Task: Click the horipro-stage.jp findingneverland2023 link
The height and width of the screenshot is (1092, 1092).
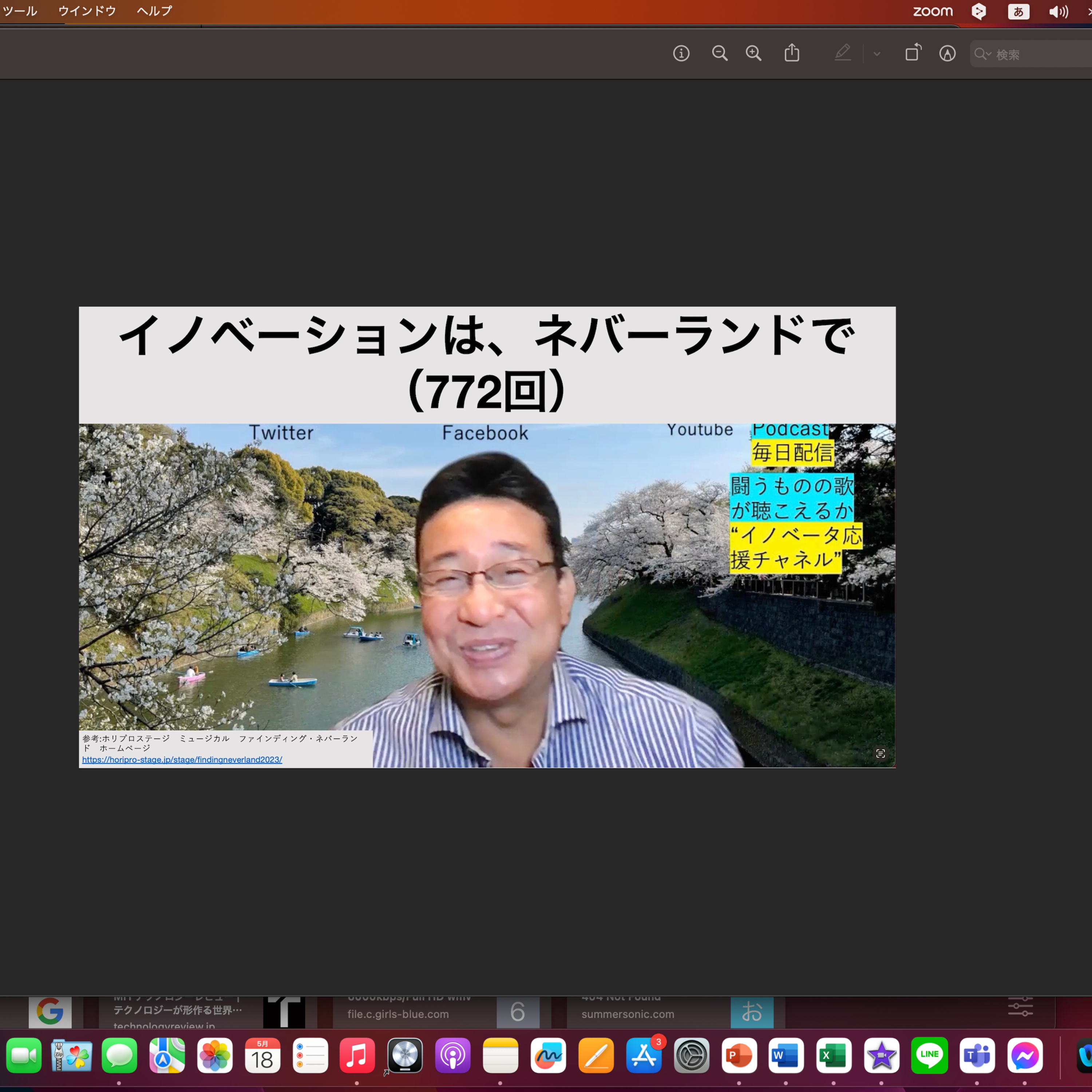Action: [x=182, y=760]
